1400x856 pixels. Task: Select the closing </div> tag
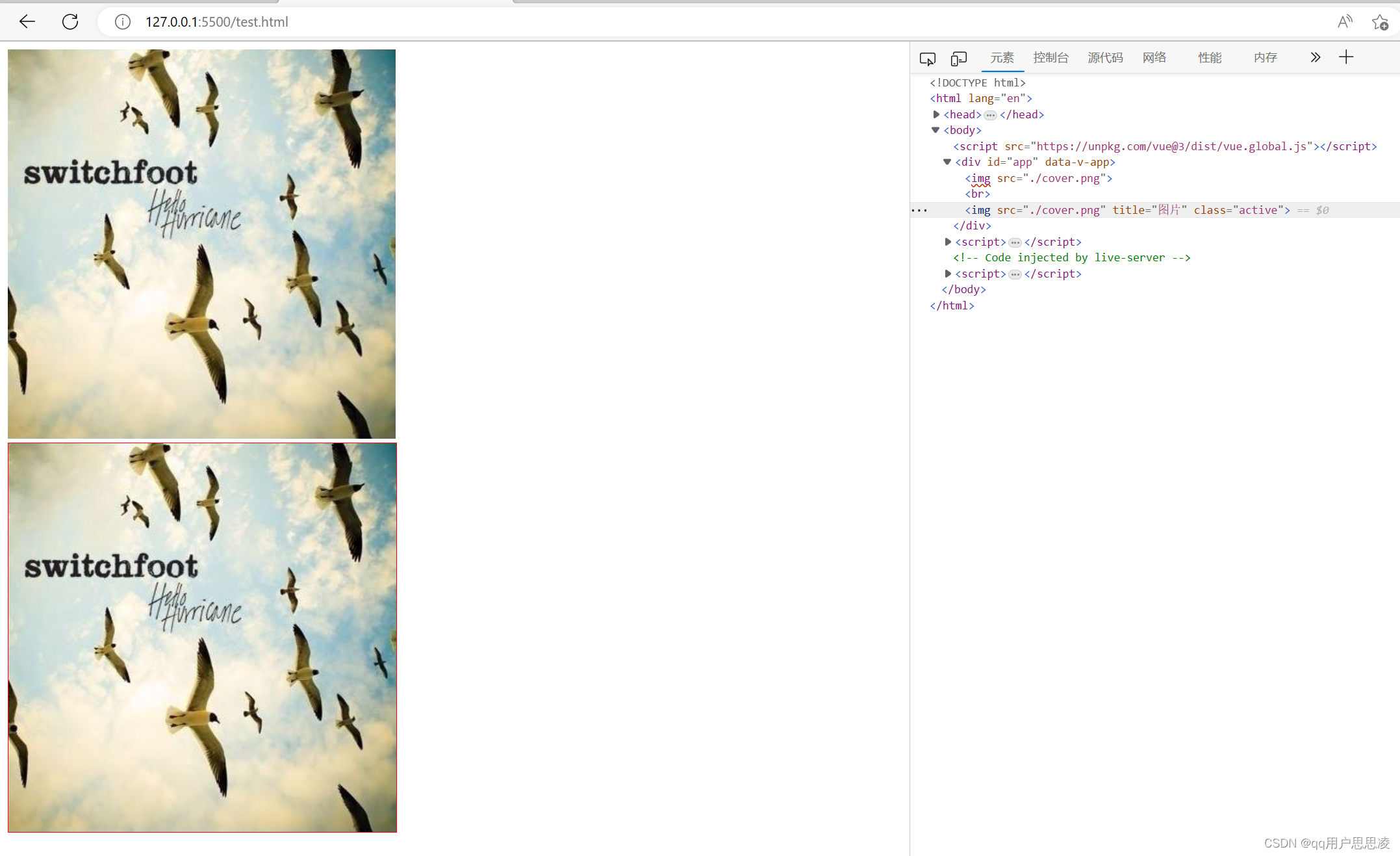pos(973,226)
